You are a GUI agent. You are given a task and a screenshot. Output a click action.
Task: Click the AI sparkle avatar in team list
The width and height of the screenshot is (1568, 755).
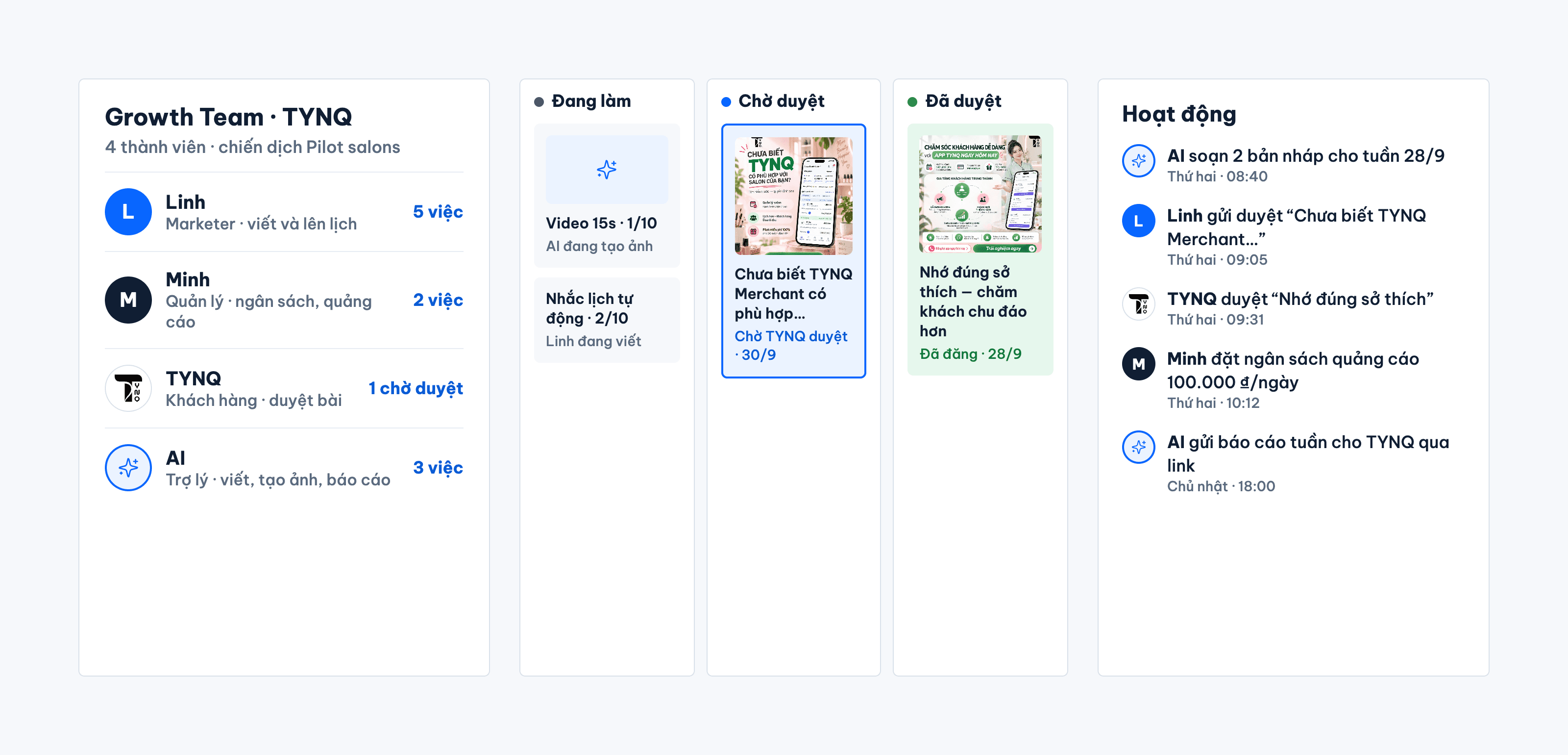coord(128,468)
